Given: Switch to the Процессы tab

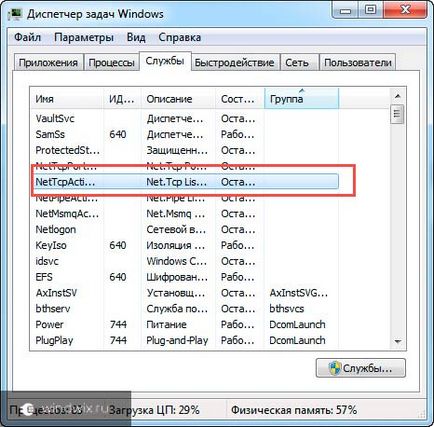Looking at the screenshot, I should [x=111, y=63].
